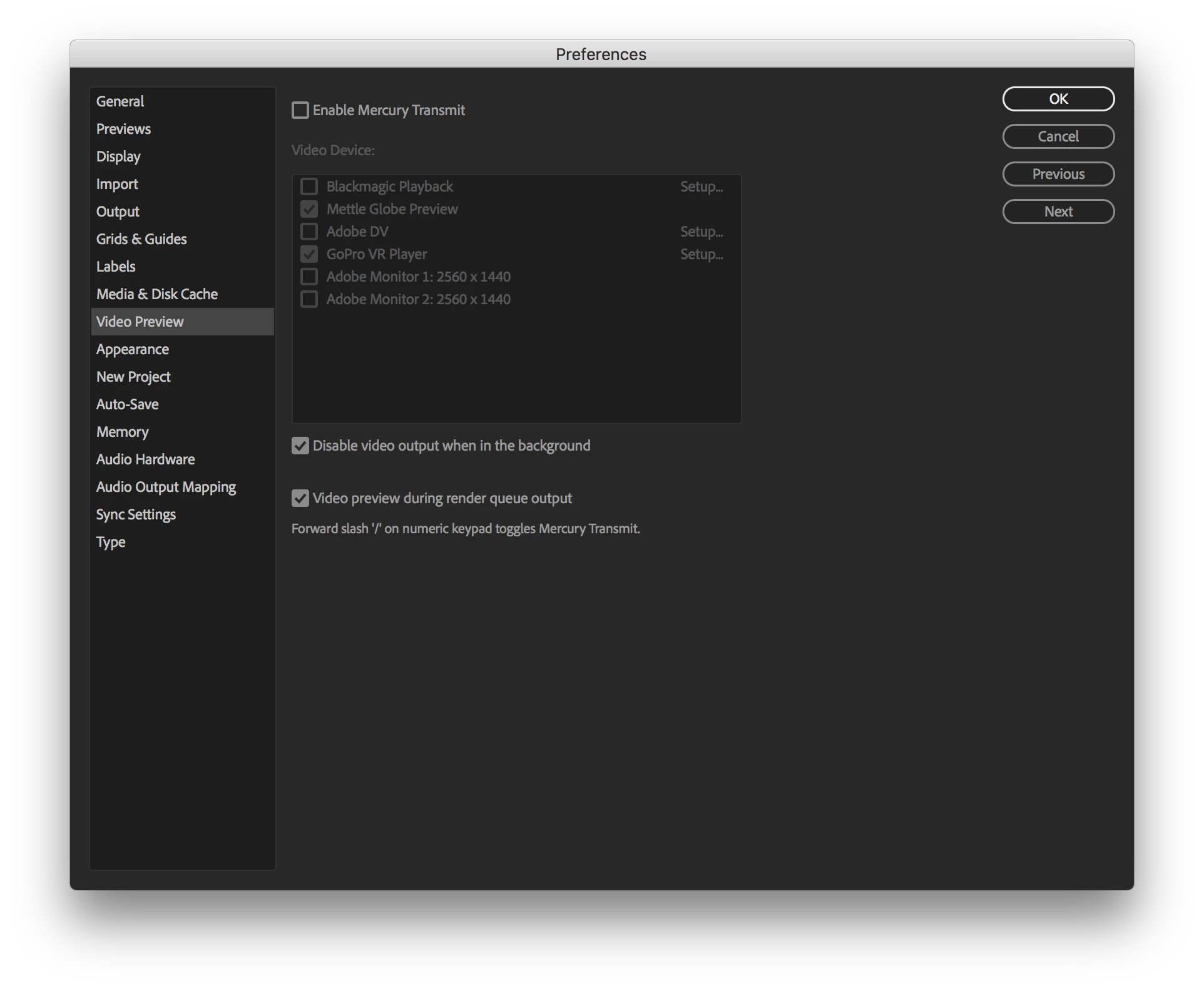
Task: Open the Audio Hardware section
Action: (x=145, y=459)
